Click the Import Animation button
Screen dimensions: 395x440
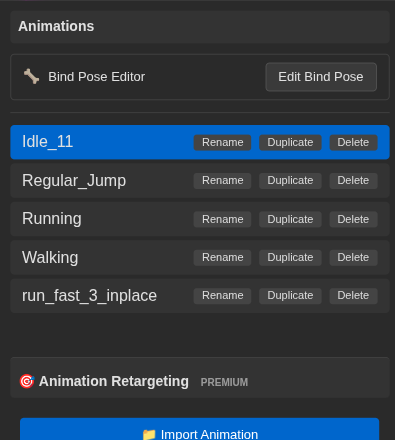[199, 429]
